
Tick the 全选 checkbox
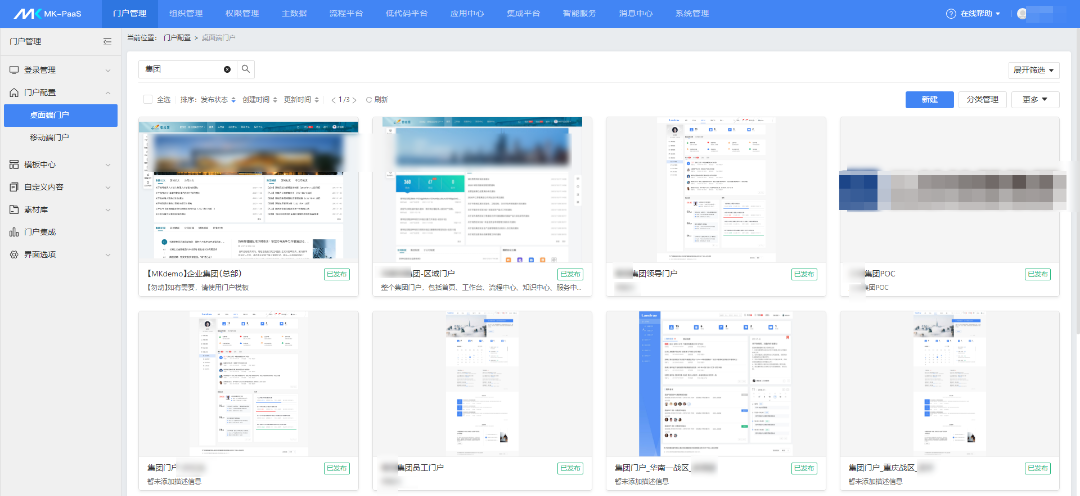click(x=148, y=99)
